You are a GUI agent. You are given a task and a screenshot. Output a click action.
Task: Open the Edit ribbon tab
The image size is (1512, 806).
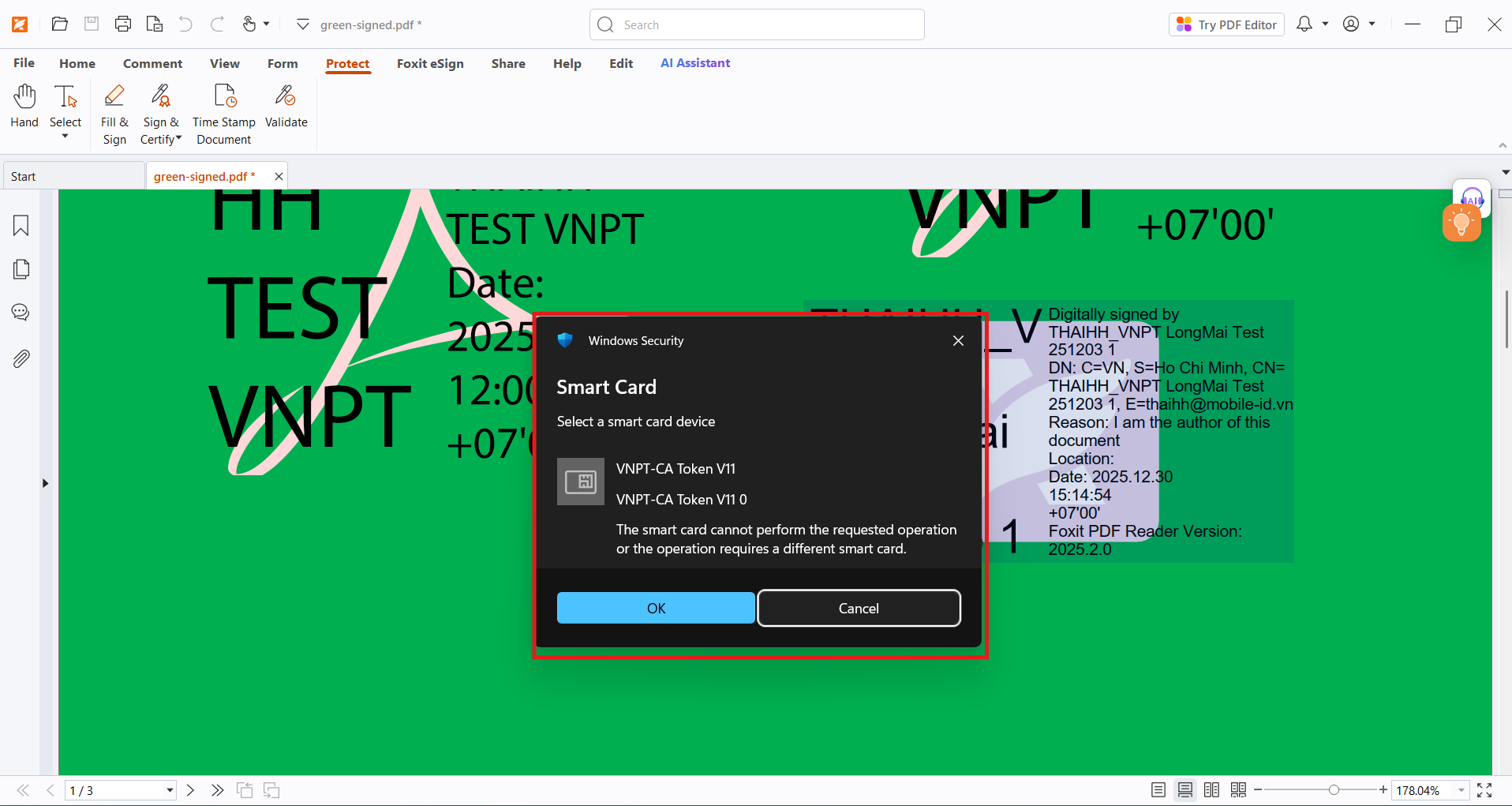click(621, 63)
